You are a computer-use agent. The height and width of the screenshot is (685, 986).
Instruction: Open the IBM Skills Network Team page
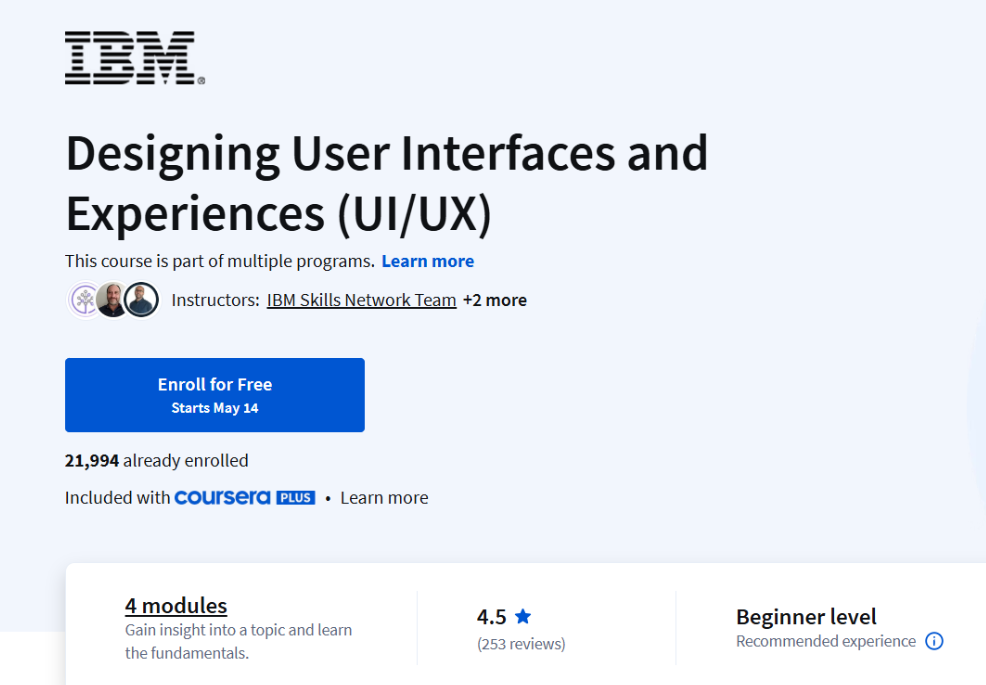pyautogui.click(x=360, y=299)
